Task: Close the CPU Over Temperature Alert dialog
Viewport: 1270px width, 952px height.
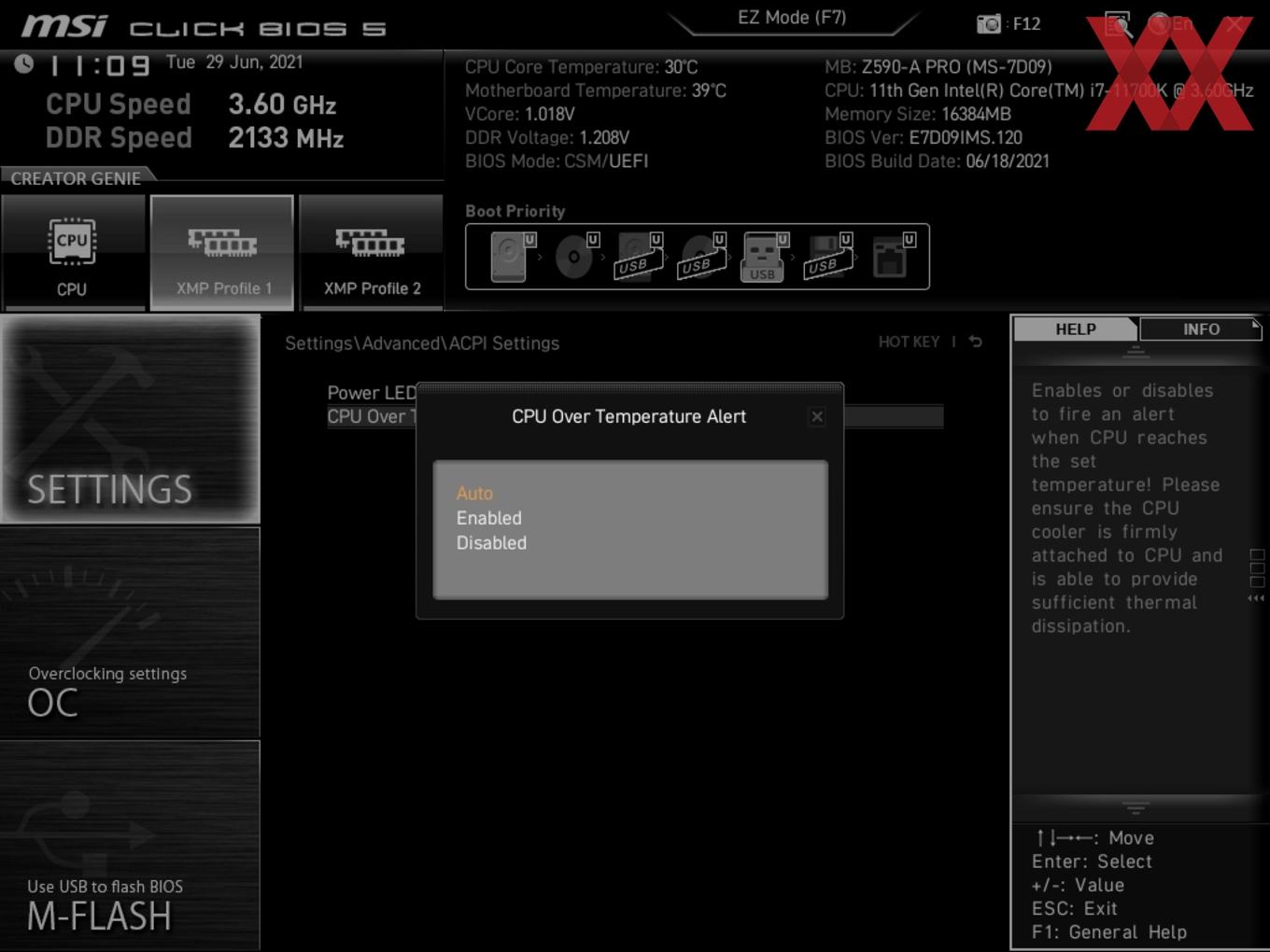Action: pyautogui.click(x=817, y=416)
